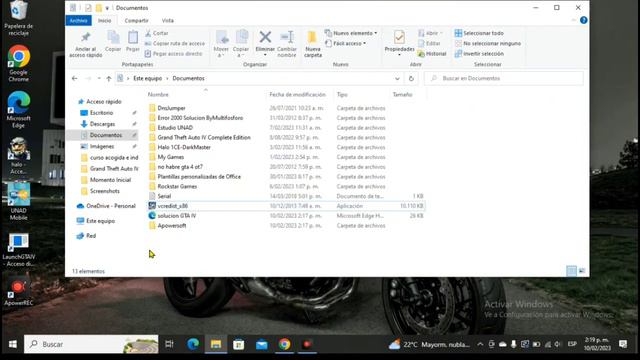Click Invertir selección
Viewport: 640px width, 360px height.
tap(479, 53)
